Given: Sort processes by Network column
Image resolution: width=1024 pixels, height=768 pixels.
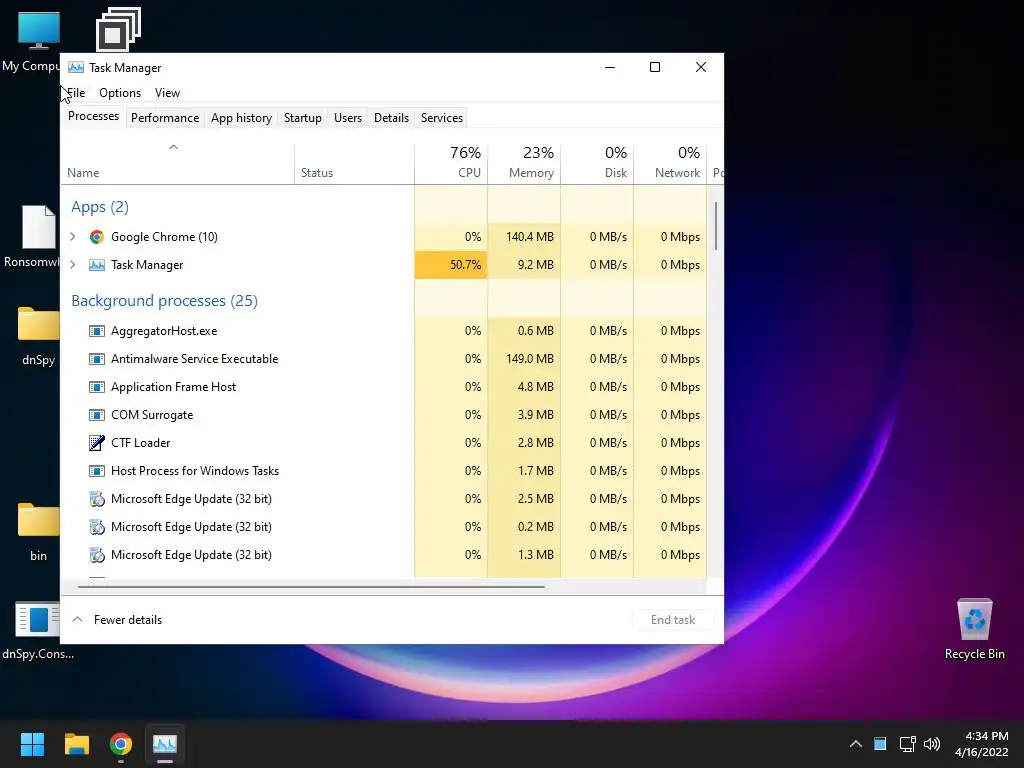Looking at the screenshot, I should click(670, 163).
